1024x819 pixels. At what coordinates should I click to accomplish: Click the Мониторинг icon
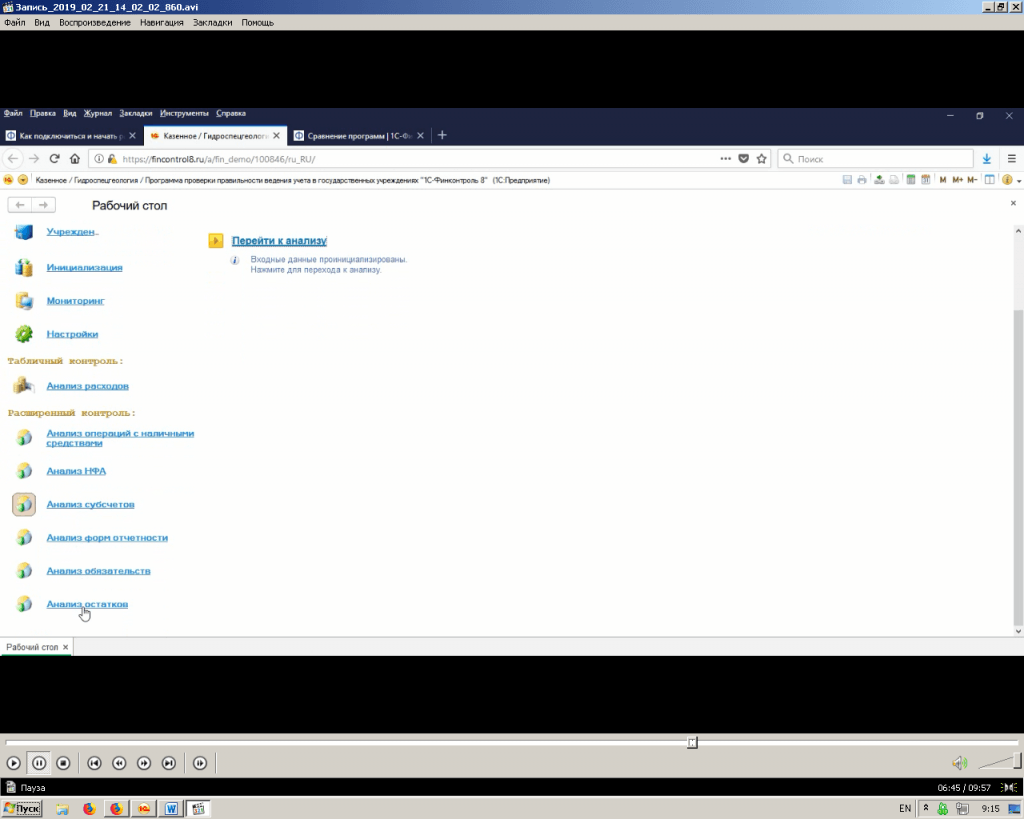pos(25,301)
